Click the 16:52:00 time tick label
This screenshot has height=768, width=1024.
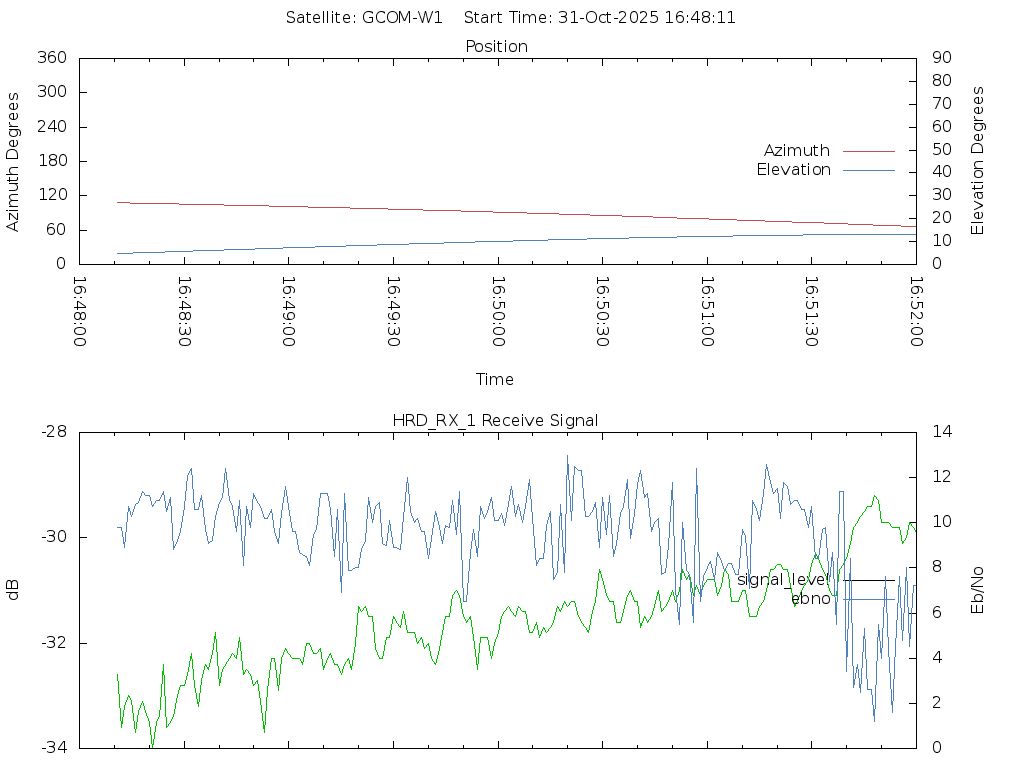click(915, 312)
